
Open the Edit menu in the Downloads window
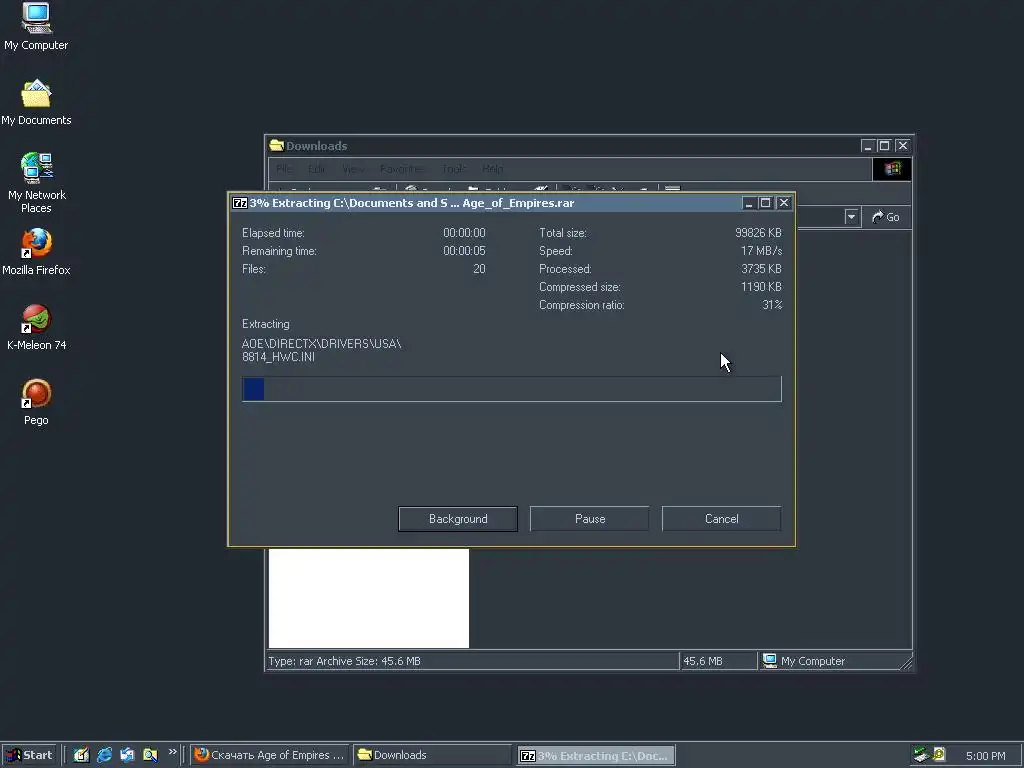[317, 169]
